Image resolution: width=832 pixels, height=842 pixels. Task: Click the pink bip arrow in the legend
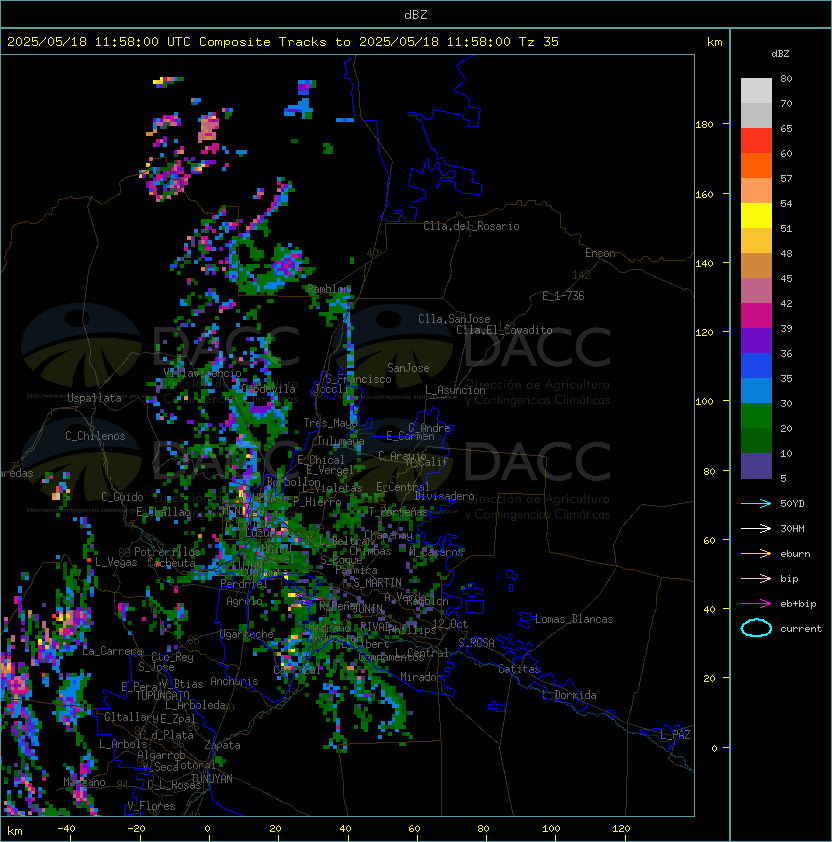[x=756, y=578]
